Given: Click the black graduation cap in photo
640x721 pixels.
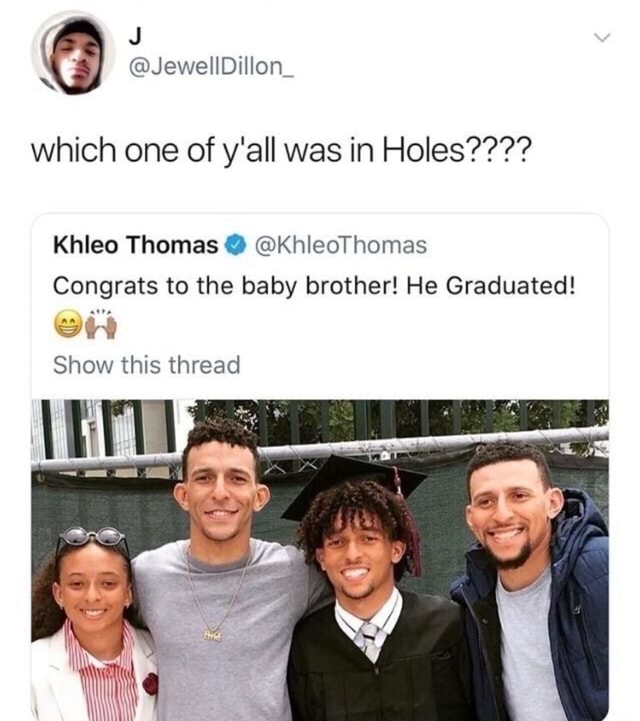Looking at the screenshot, I should (355, 481).
